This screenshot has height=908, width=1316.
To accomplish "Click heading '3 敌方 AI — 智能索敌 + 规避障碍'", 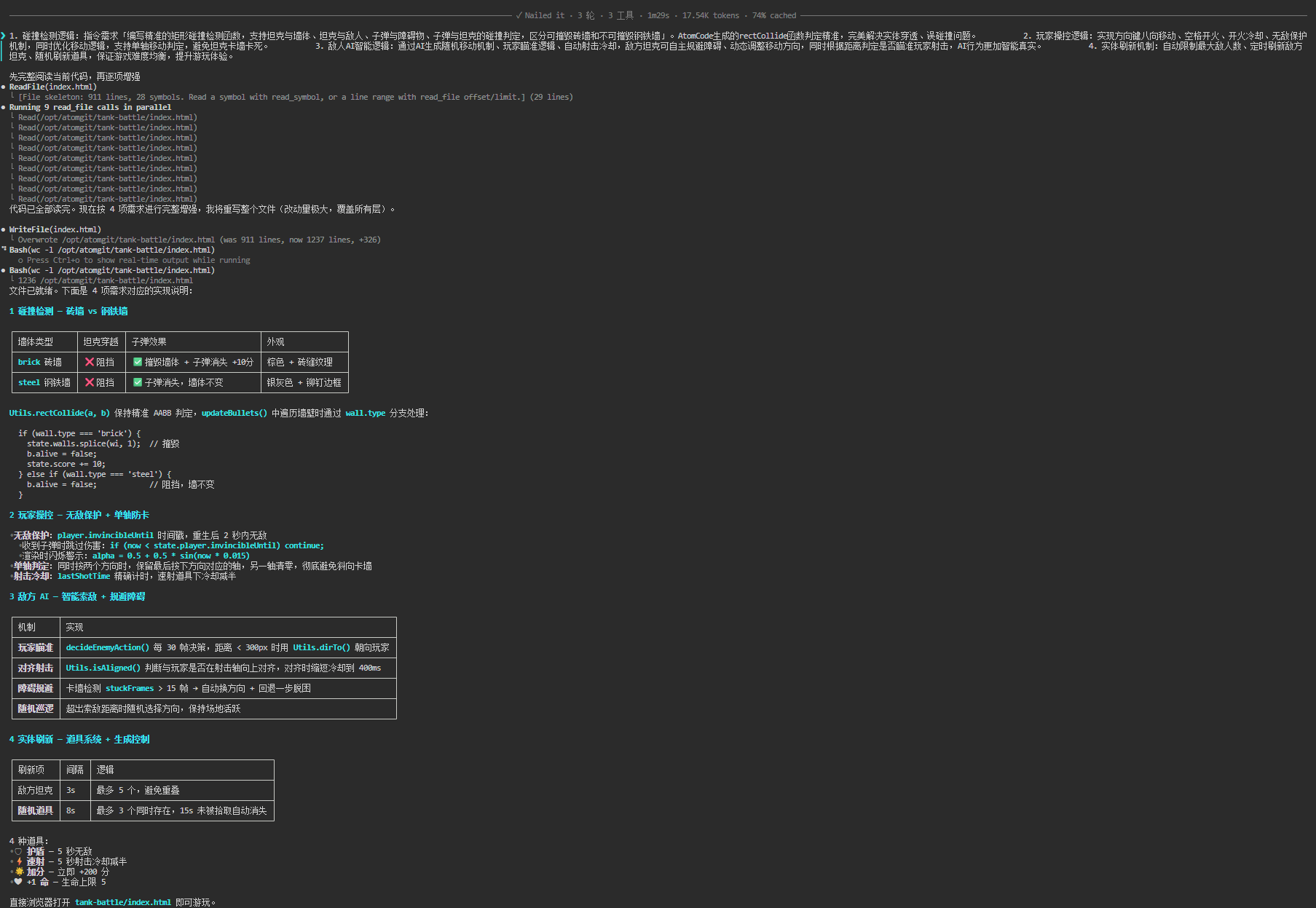I will coord(77,596).
